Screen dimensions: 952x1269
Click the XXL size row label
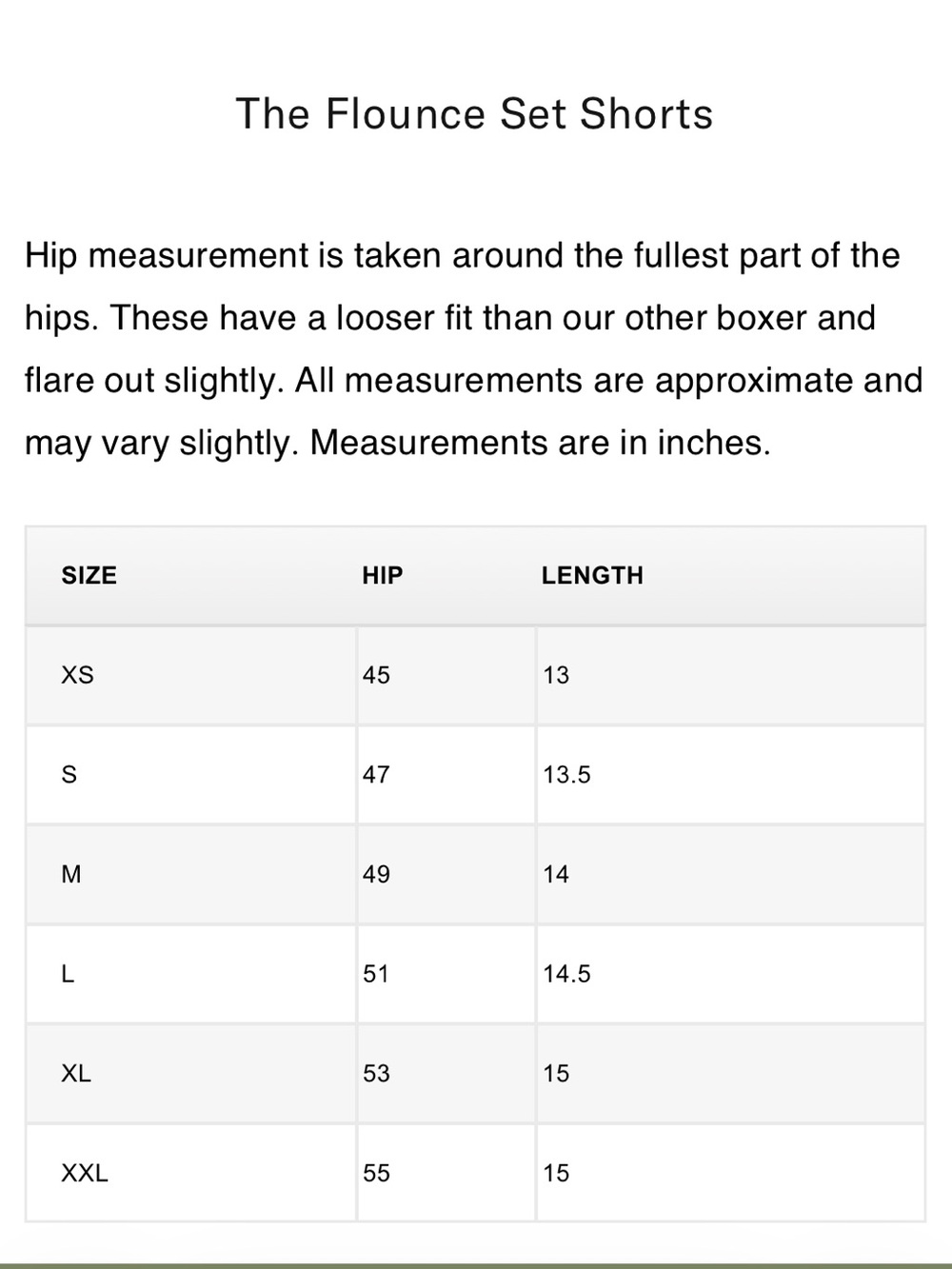[x=85, y=1173]
